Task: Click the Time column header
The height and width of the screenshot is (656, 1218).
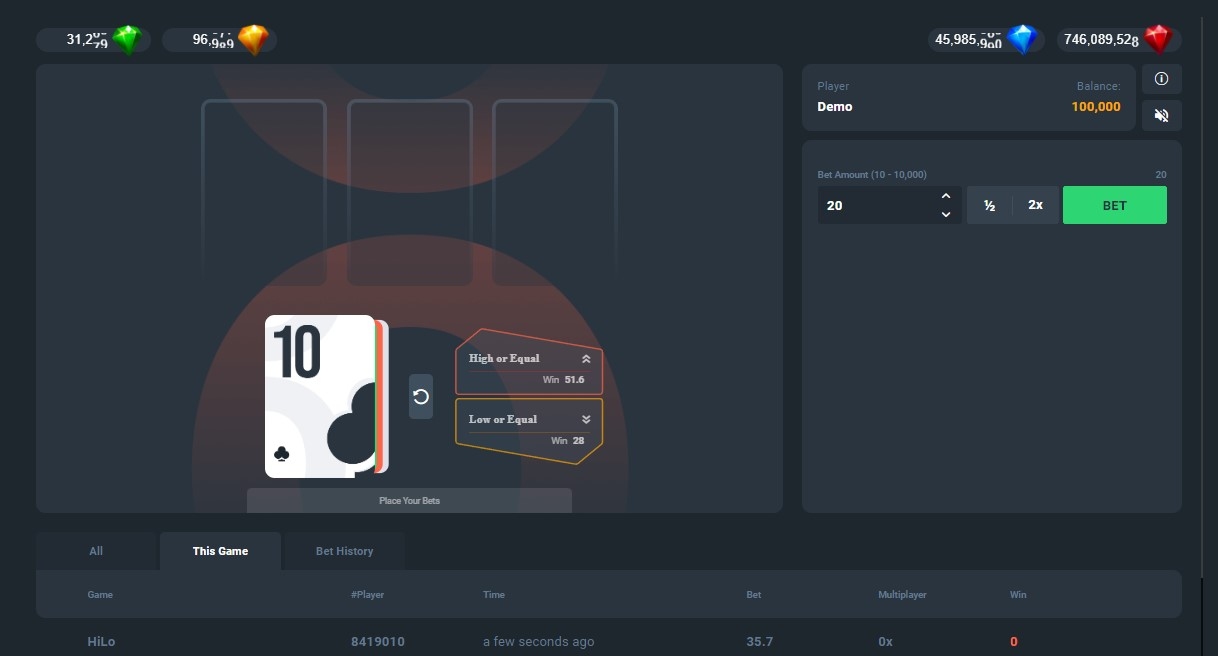Action: tap(494, 595)
